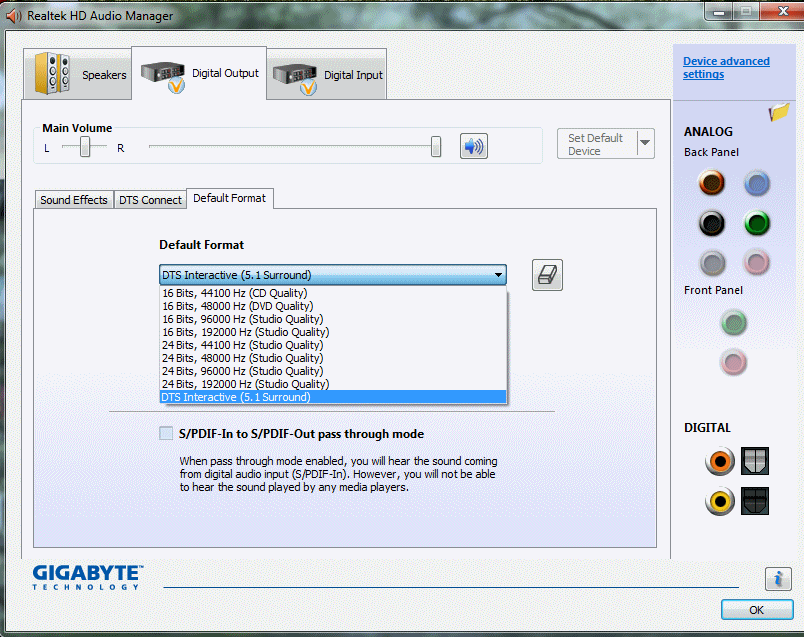
Task: Click the yellow coaxial digital connector
Action: click(x=720, y=501)
